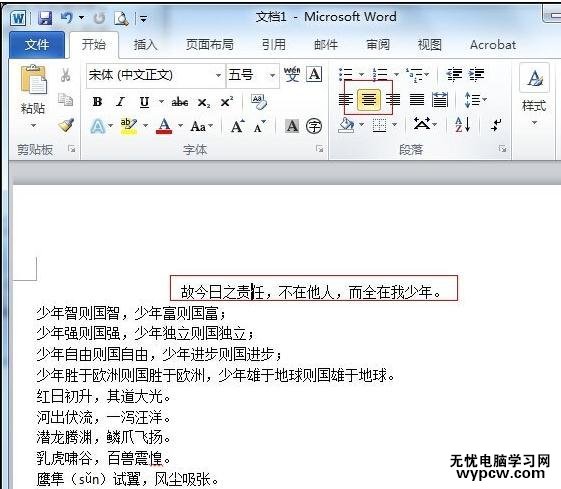Open the 段落 dialog launcher
The image size is (561, 489).
click(502, 148)
